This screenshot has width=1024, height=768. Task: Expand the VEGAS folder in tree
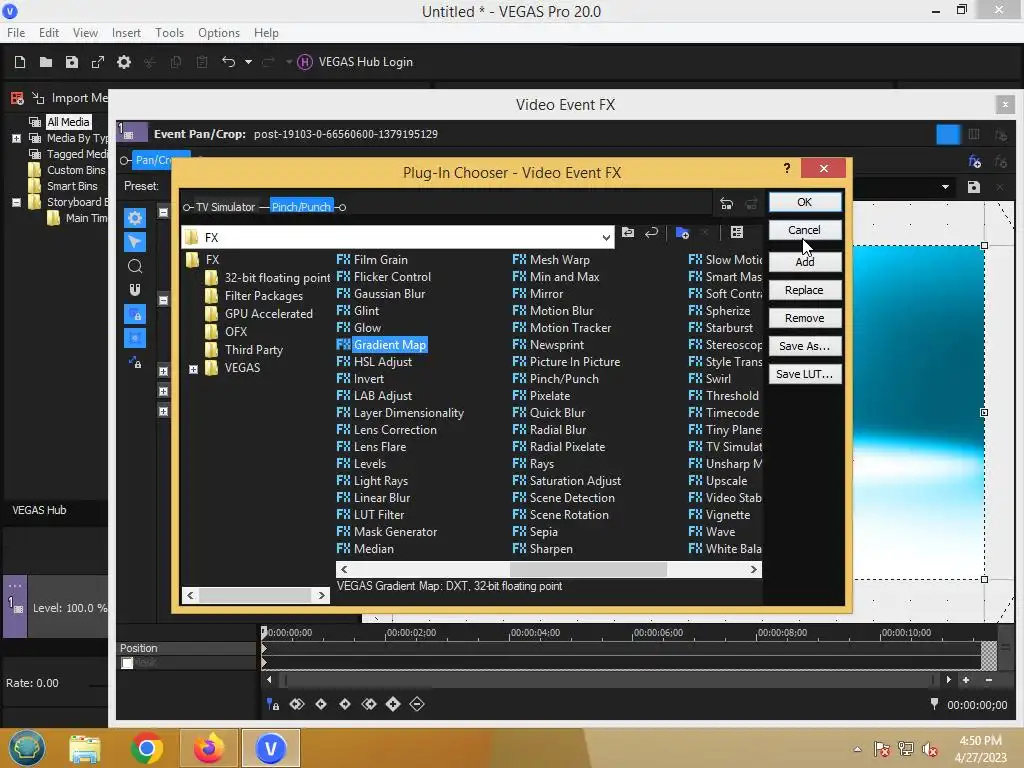pyautogui.click(x=193, y=370)
